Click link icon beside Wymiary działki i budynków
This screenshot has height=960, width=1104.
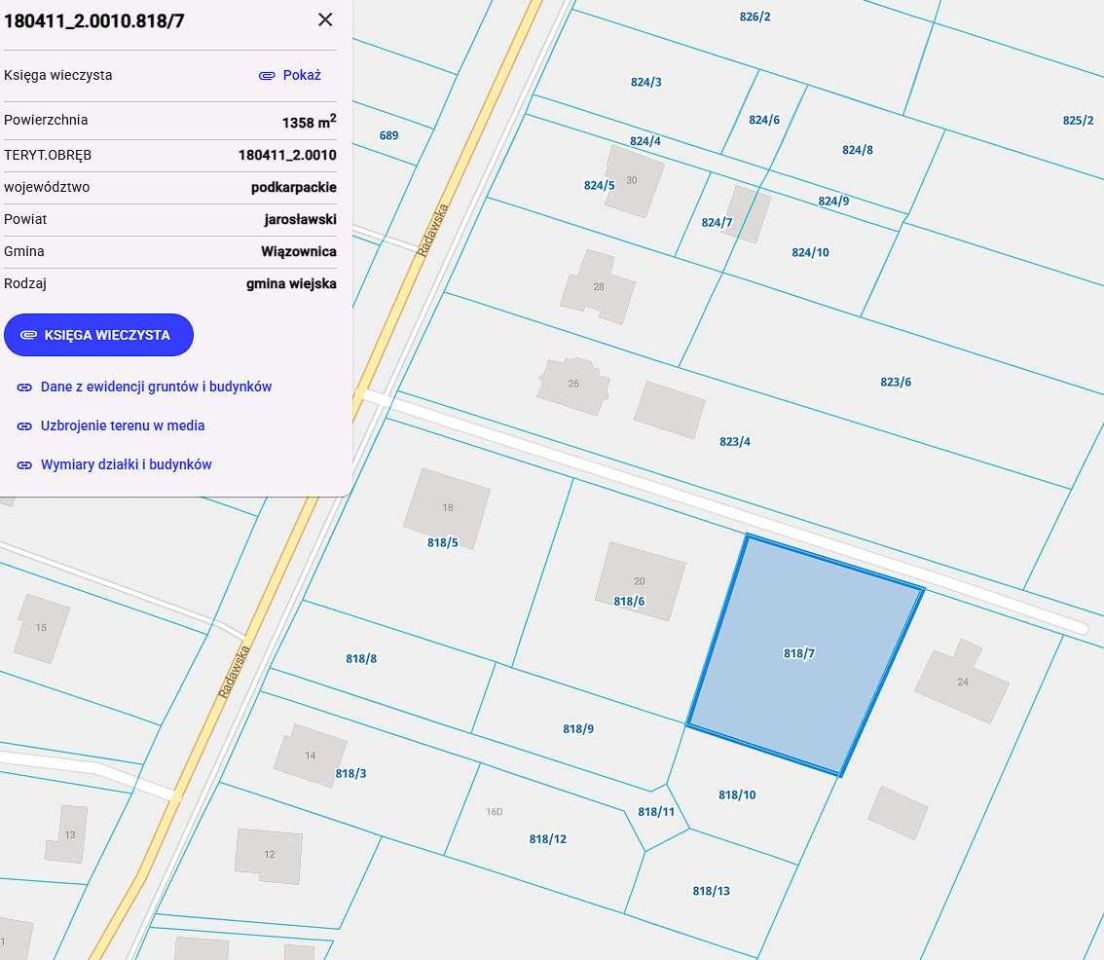25,465
